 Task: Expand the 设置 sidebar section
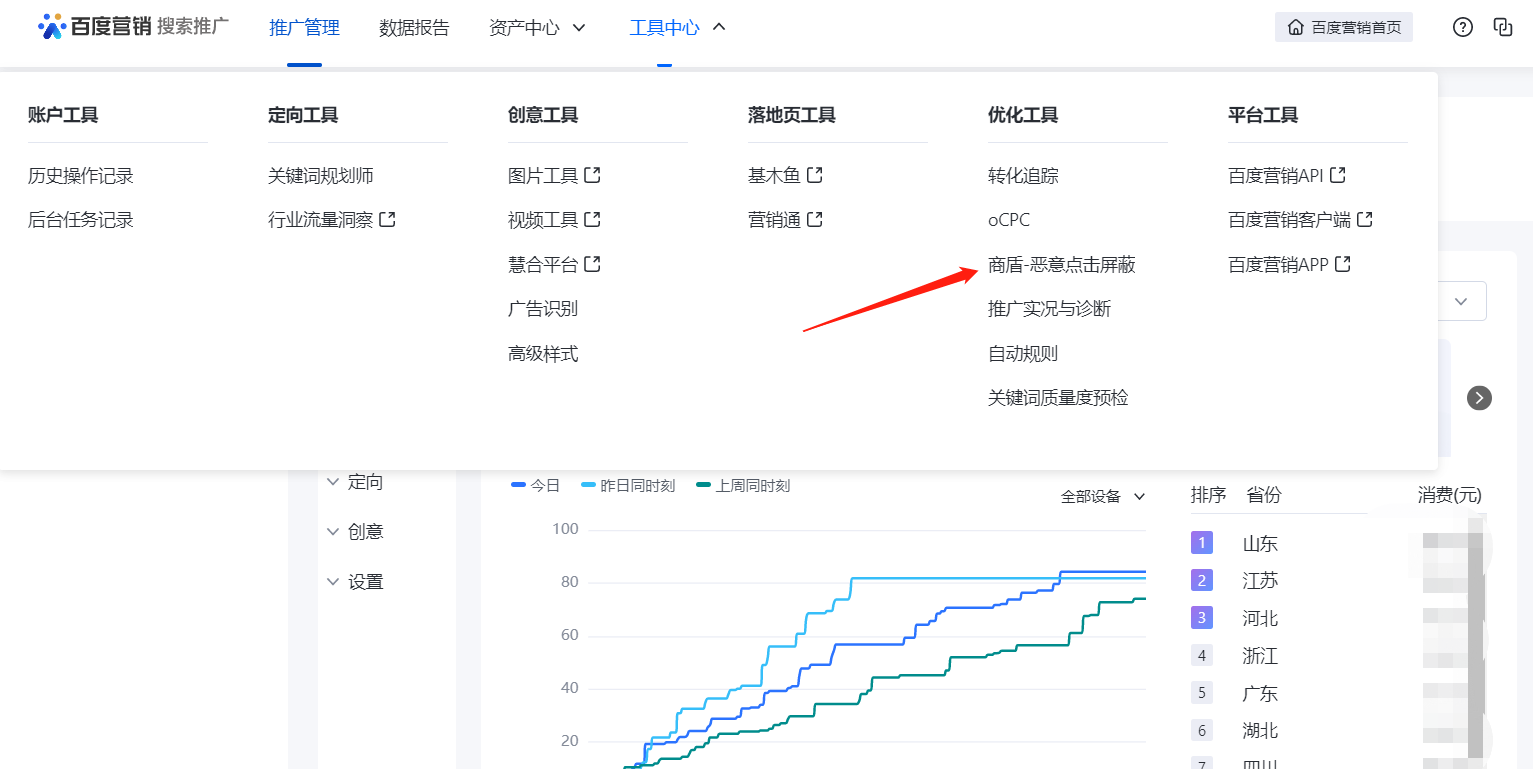point(356,582)
